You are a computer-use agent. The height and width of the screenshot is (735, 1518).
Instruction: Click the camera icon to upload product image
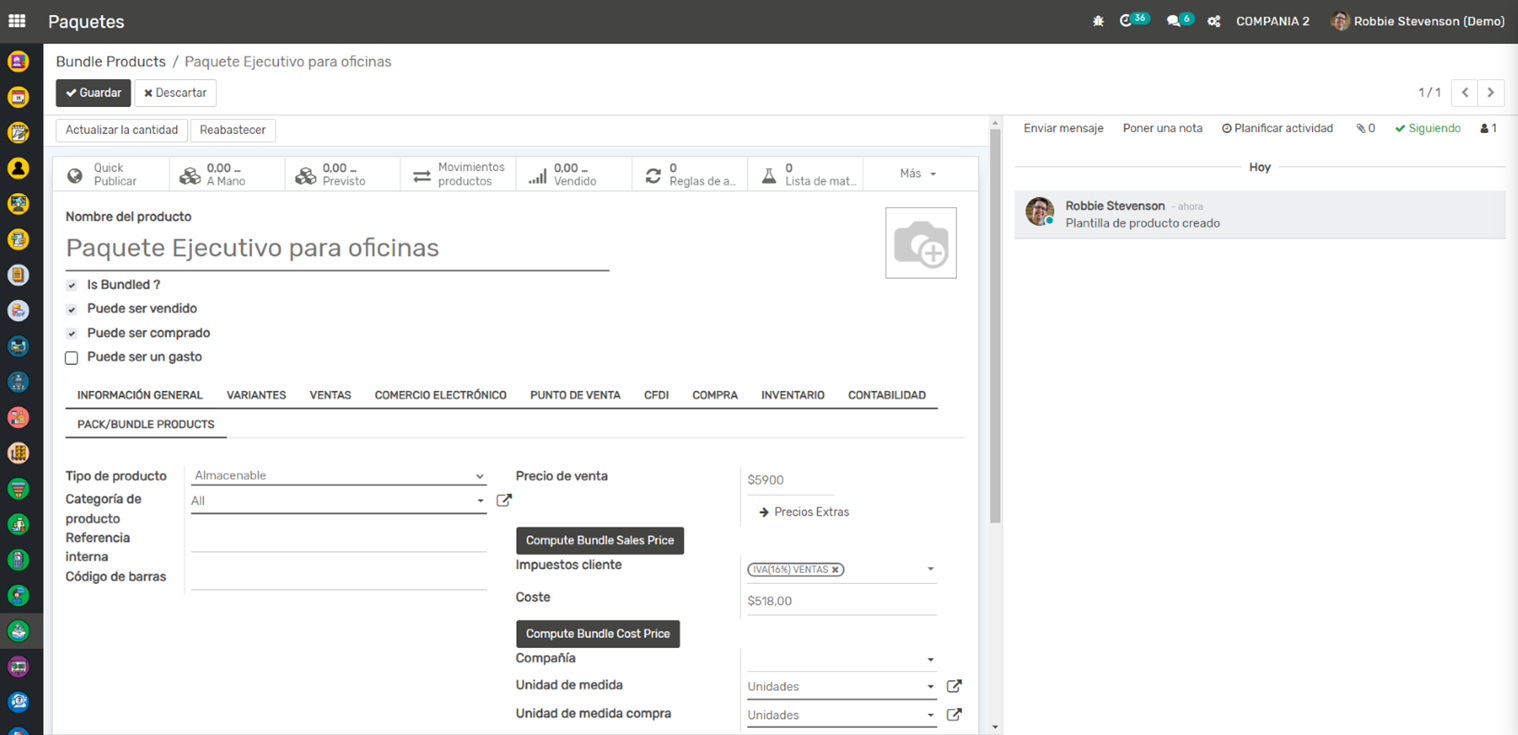(x=920, y=243)
